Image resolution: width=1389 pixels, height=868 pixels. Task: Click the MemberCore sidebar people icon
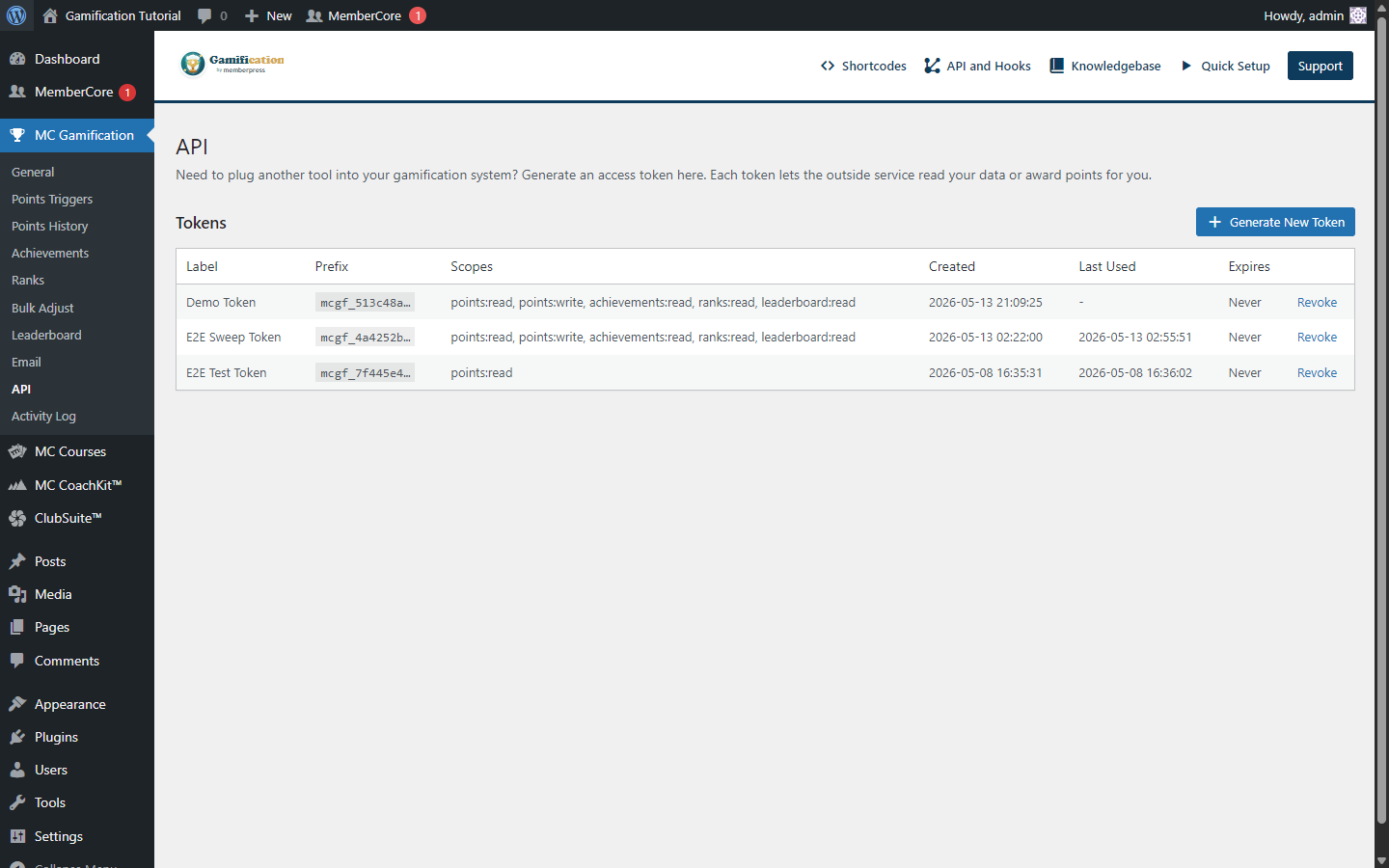tap(17, 92)
